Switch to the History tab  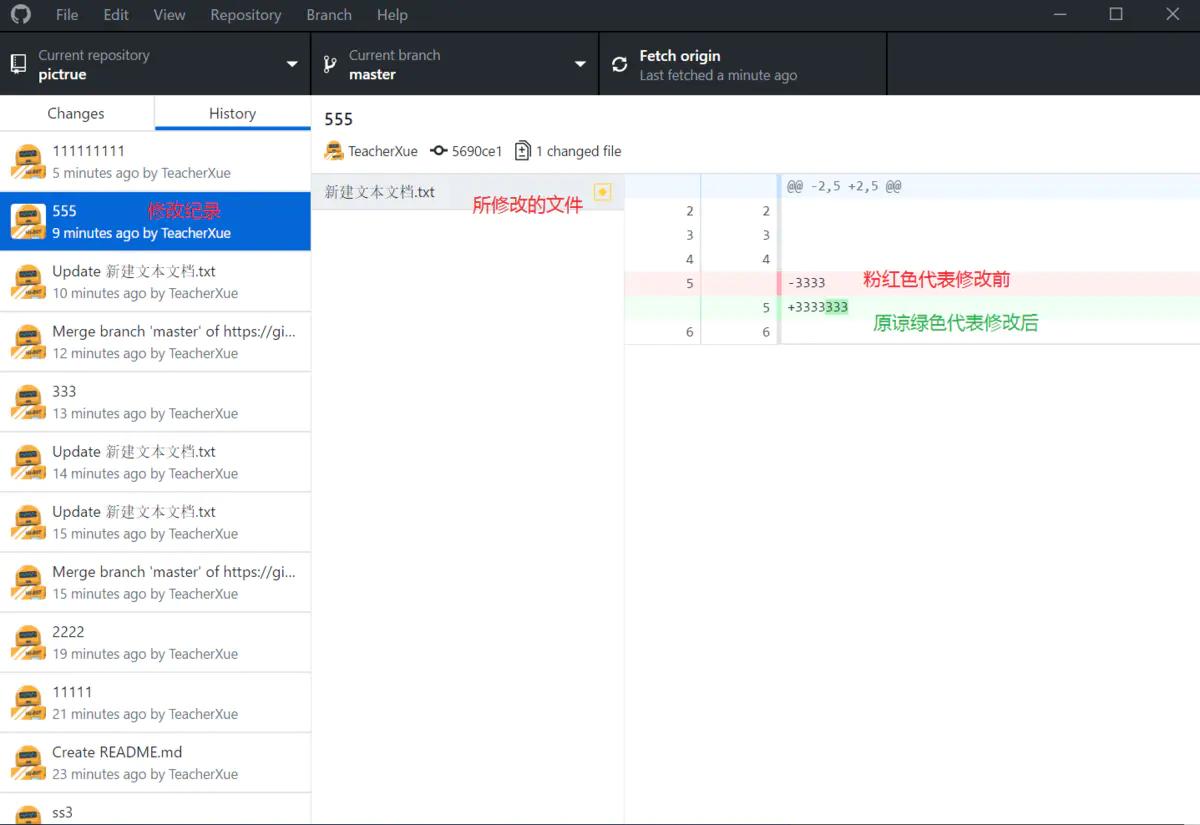tap(232, 113)
